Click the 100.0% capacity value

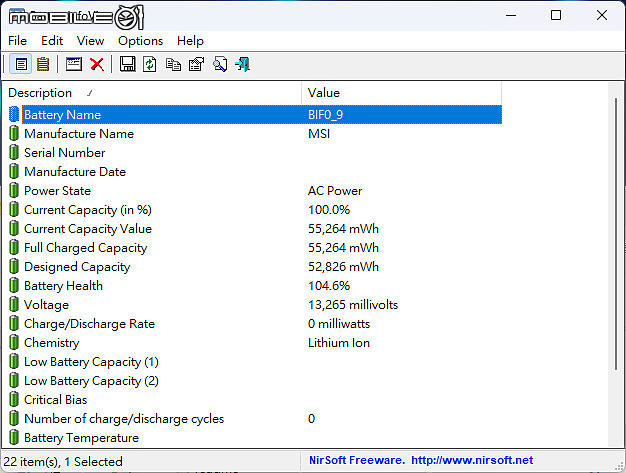coord(329,210)
